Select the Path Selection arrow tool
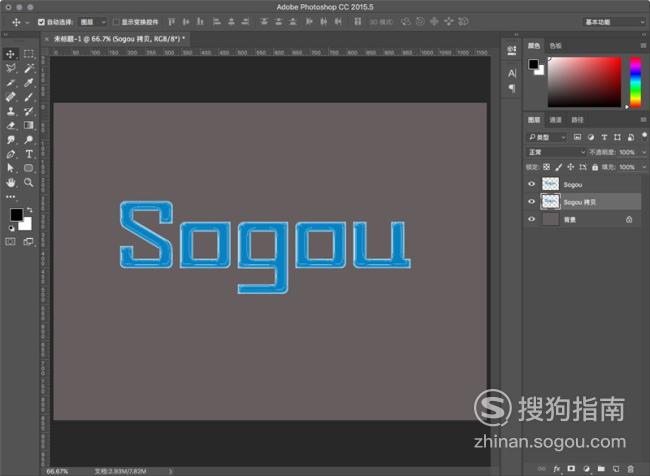This screenshot has height=476, width=650. (x=10, y=168)
